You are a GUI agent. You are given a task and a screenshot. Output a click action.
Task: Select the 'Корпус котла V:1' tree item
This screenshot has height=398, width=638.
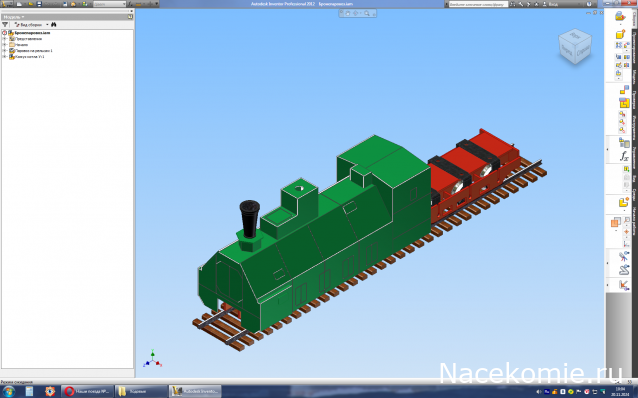pyautogui.click(x=29, y=57)
